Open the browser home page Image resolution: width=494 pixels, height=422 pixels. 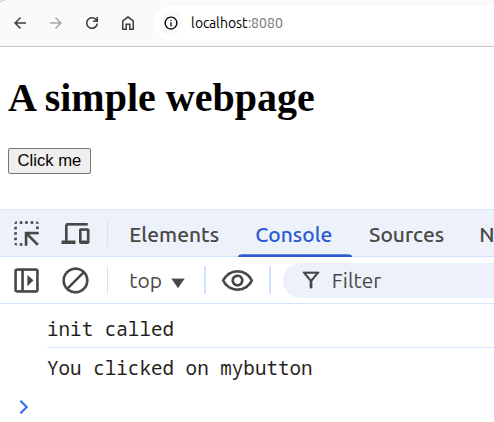tap(128, 23)
